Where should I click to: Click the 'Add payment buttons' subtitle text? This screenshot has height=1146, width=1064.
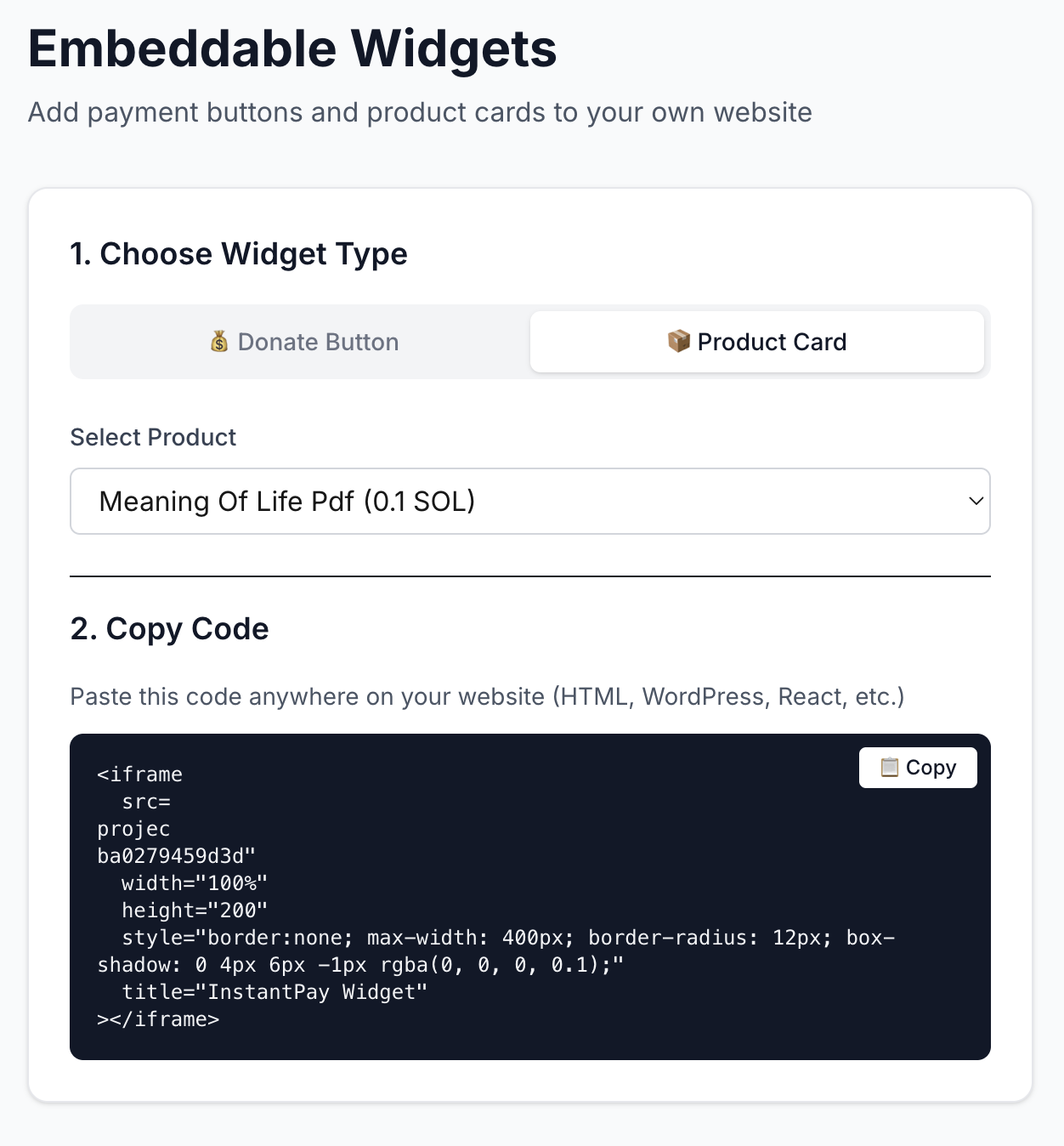(420, 112)
